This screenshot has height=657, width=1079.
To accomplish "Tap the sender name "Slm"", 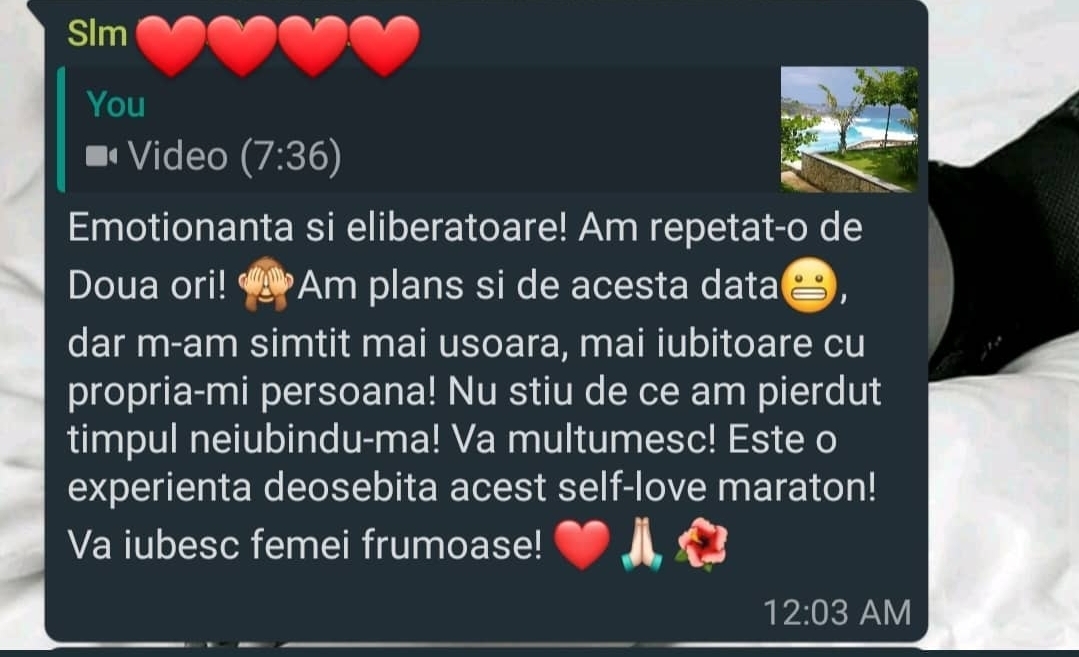I will coord(97,34).
